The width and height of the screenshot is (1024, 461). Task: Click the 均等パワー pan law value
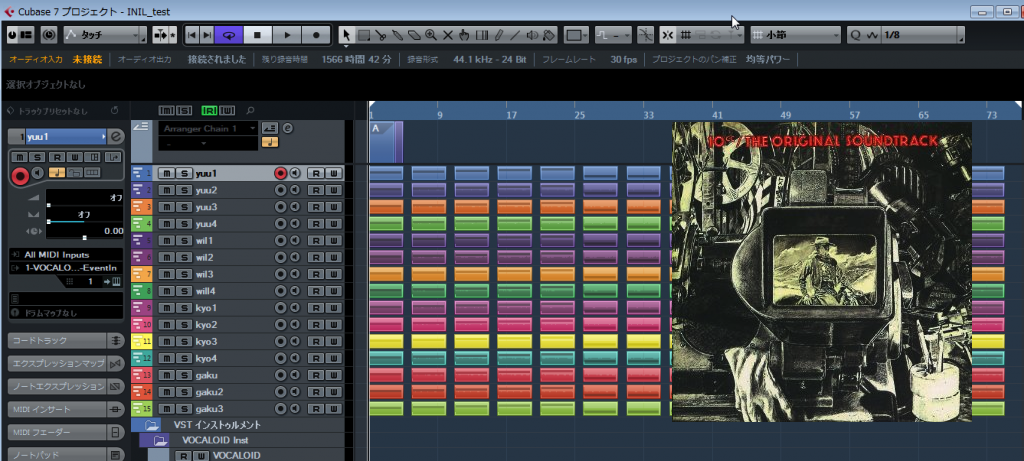[x=768, y=59]
